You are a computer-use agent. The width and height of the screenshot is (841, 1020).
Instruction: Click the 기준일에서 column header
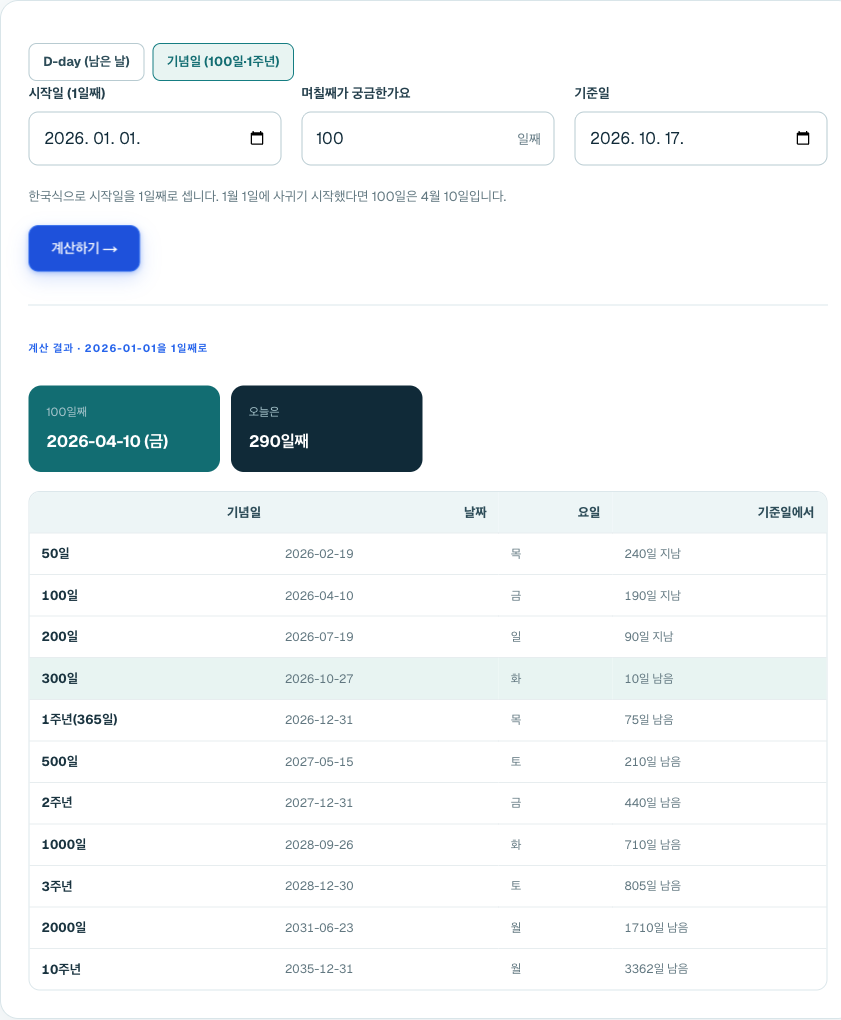click(786, 513)
